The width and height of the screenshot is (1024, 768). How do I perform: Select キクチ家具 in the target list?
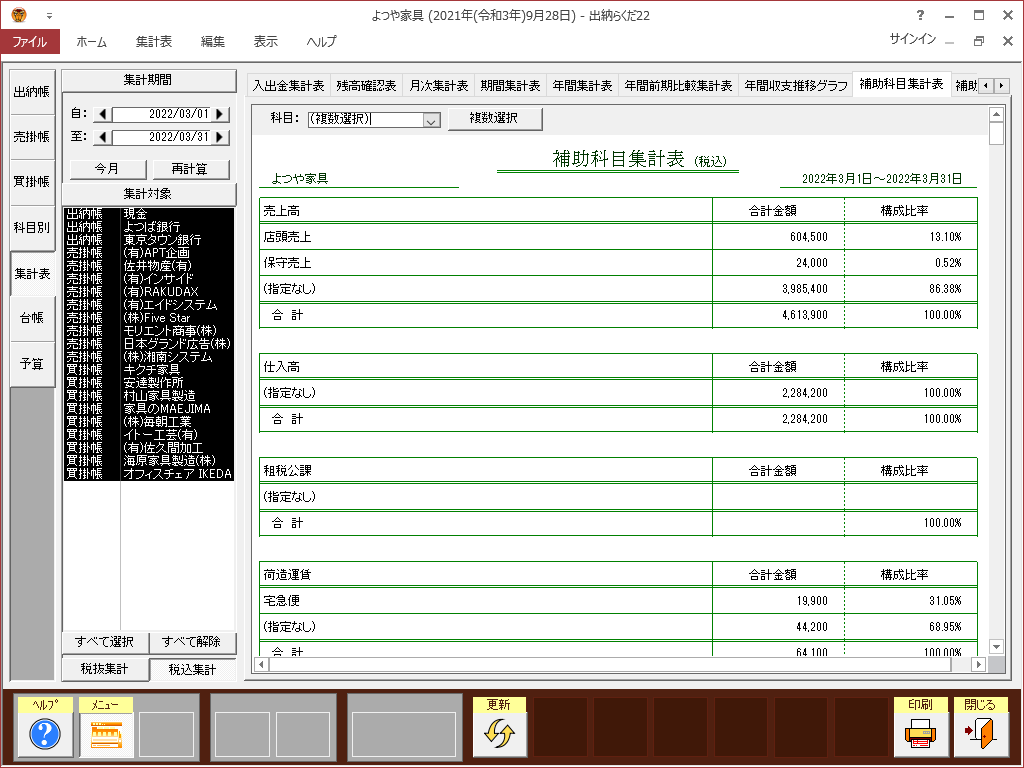pos(149,370)
